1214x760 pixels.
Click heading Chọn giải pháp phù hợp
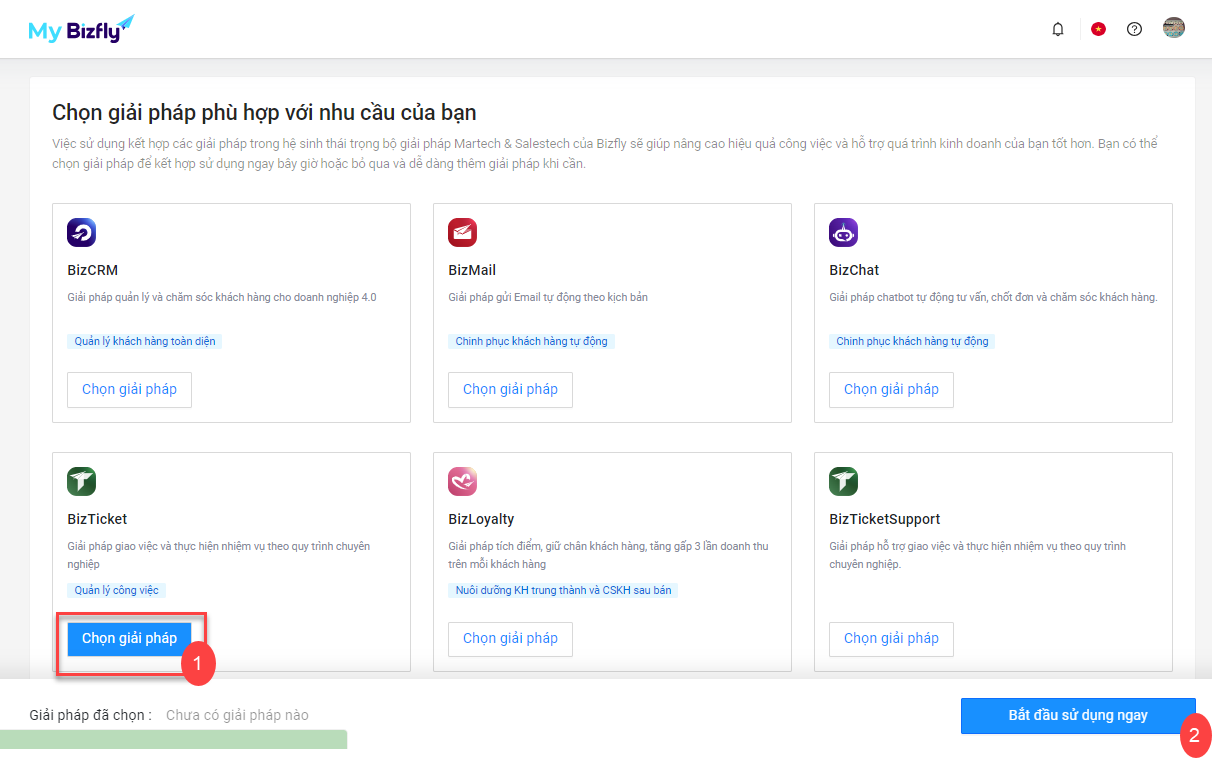click(x=264, y=111)
